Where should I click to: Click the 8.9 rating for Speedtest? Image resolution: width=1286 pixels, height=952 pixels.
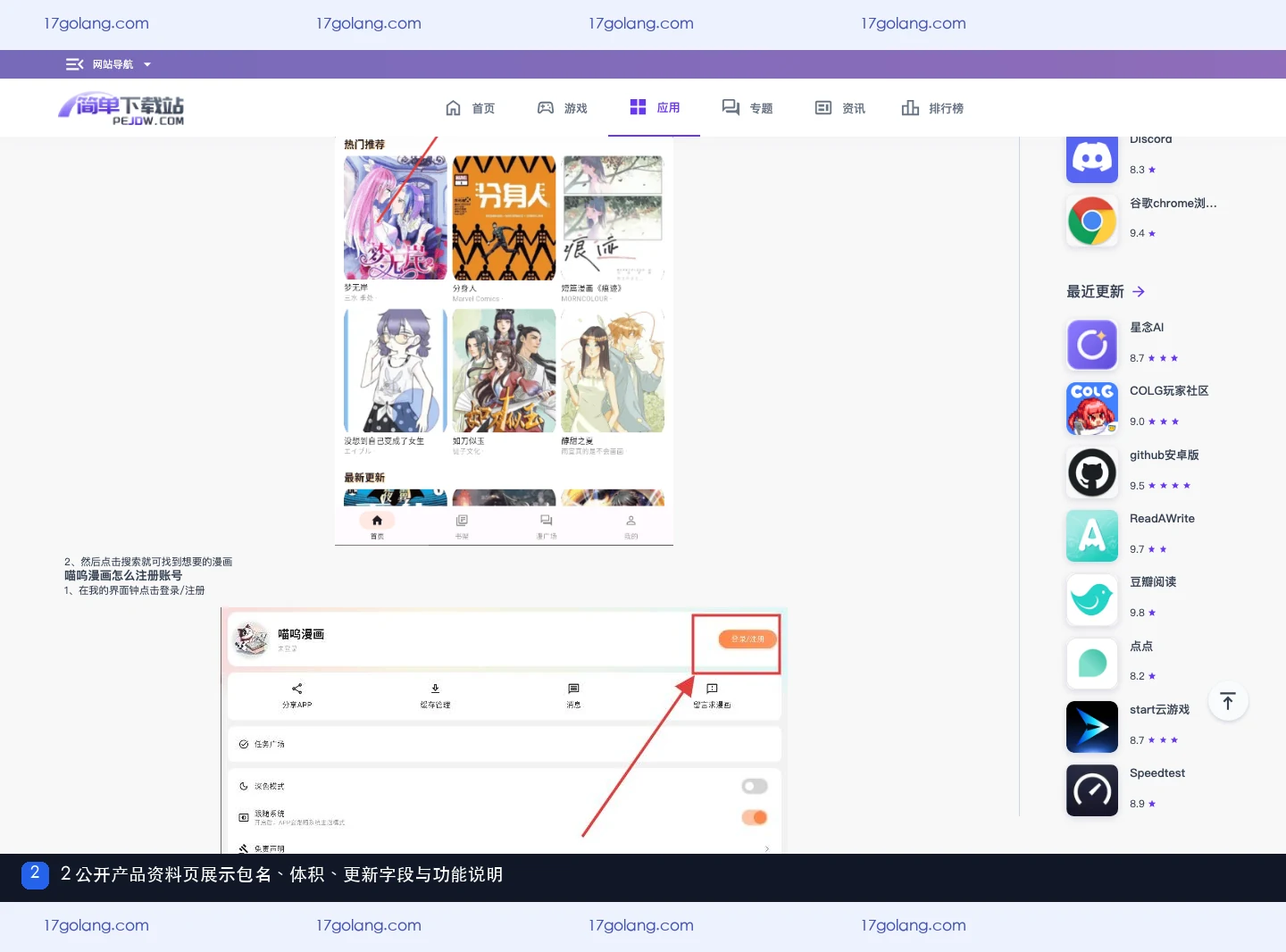click(1142, 804)
